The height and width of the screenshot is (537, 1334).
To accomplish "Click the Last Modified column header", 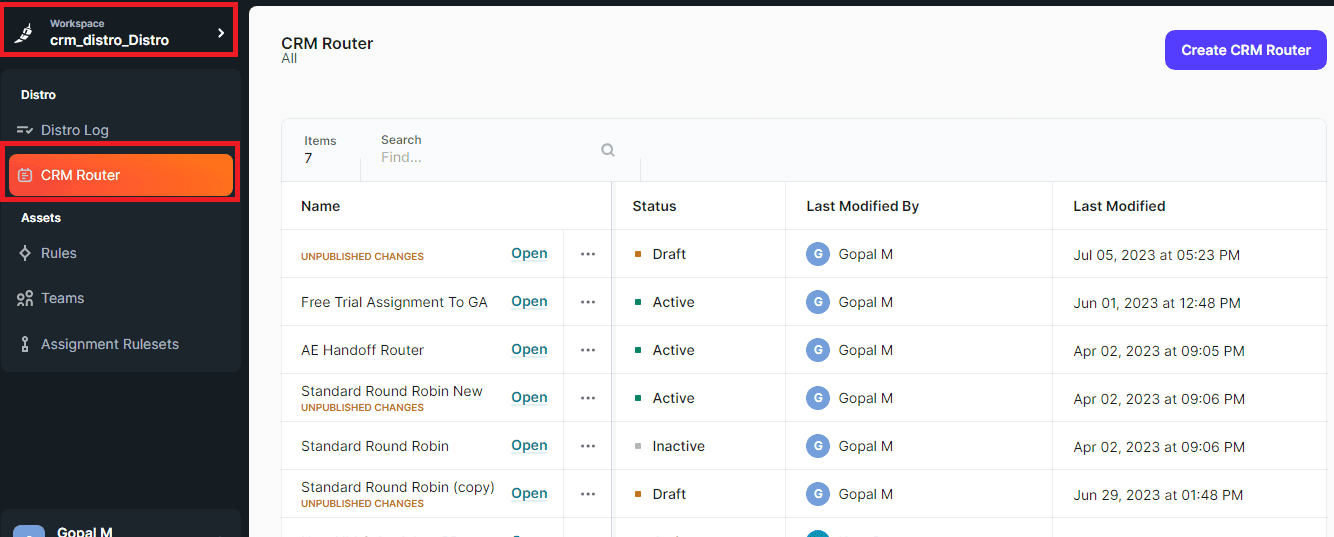I will pos(1119,206).
